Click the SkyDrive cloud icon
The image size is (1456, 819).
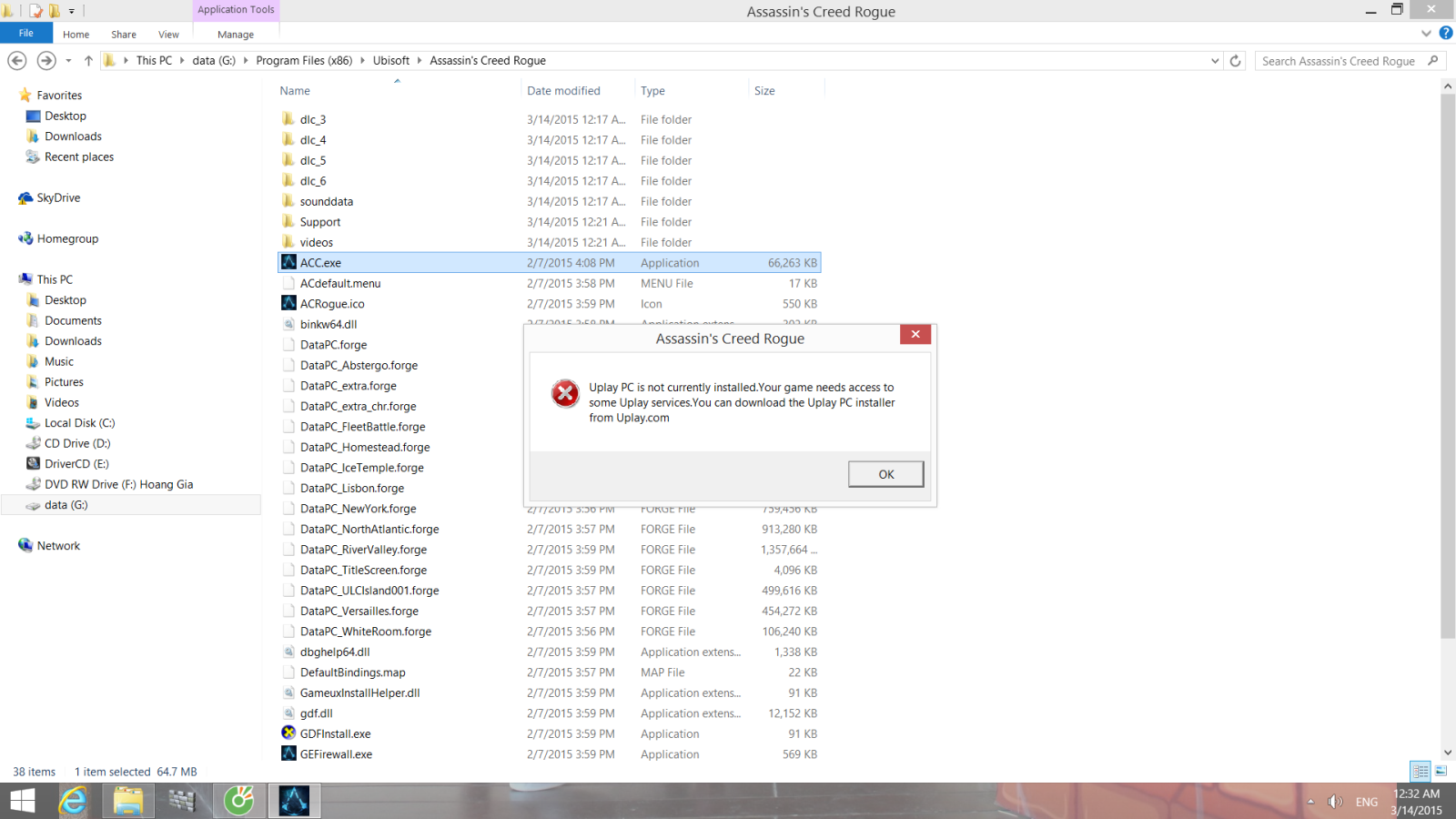pos(25,197)
